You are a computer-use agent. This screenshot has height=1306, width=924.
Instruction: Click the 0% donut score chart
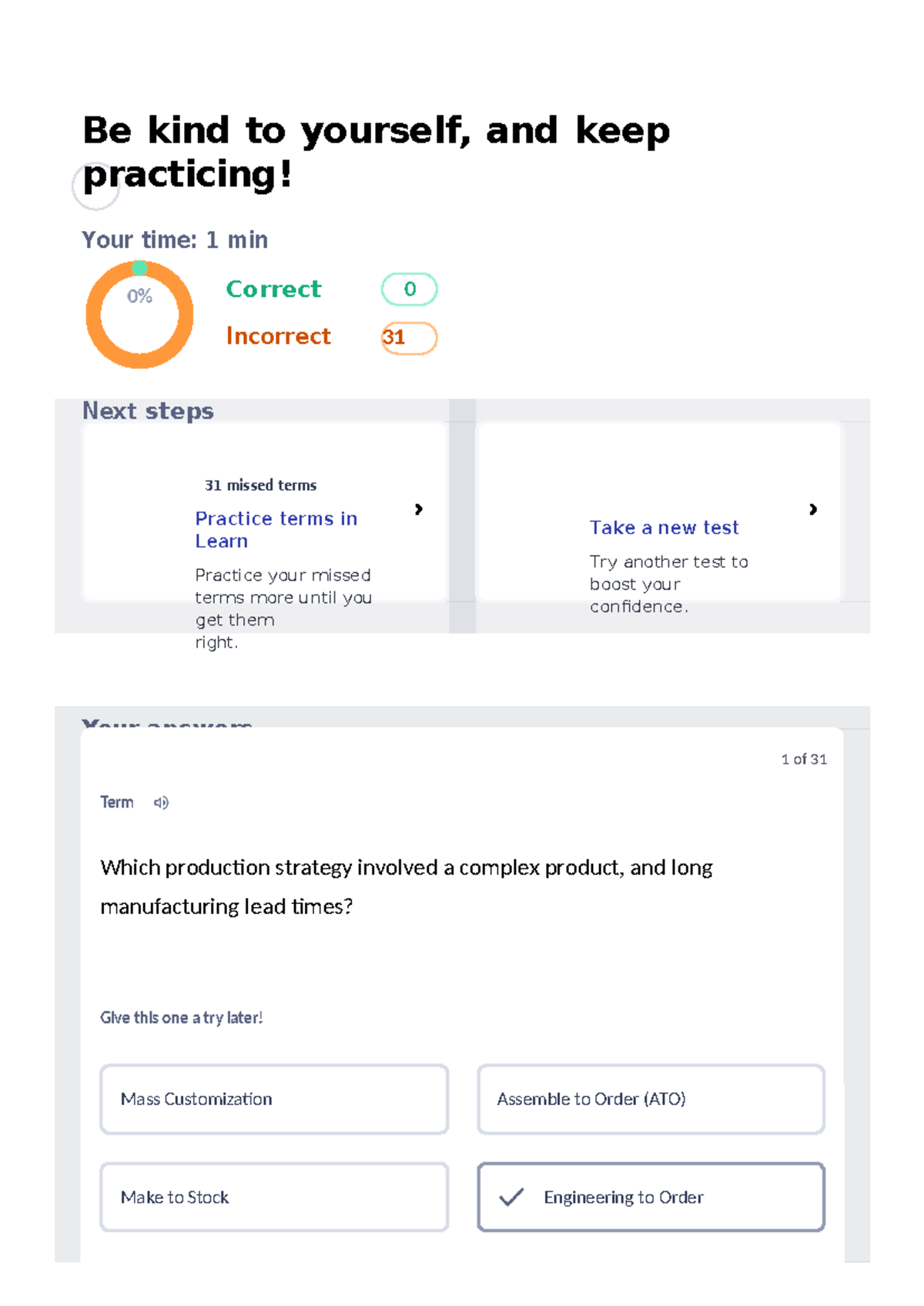[139, 315]
